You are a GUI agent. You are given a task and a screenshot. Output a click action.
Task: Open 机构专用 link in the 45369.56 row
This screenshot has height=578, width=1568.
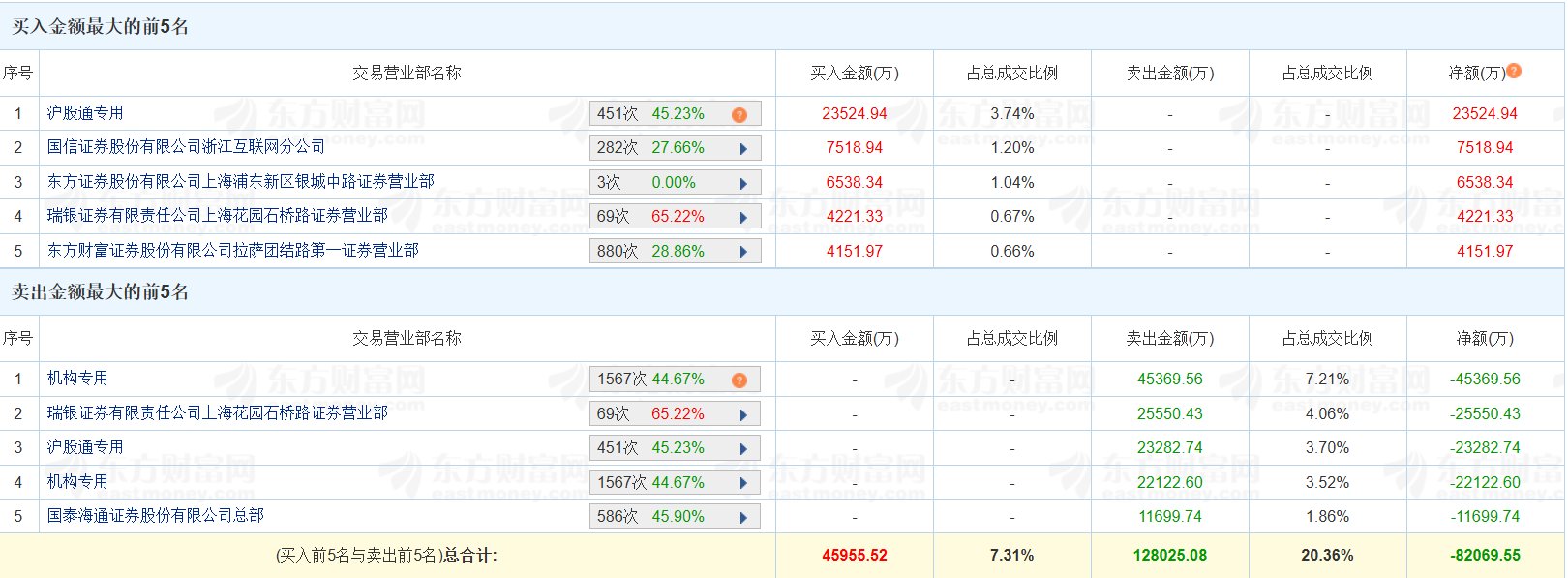(77, 379)
